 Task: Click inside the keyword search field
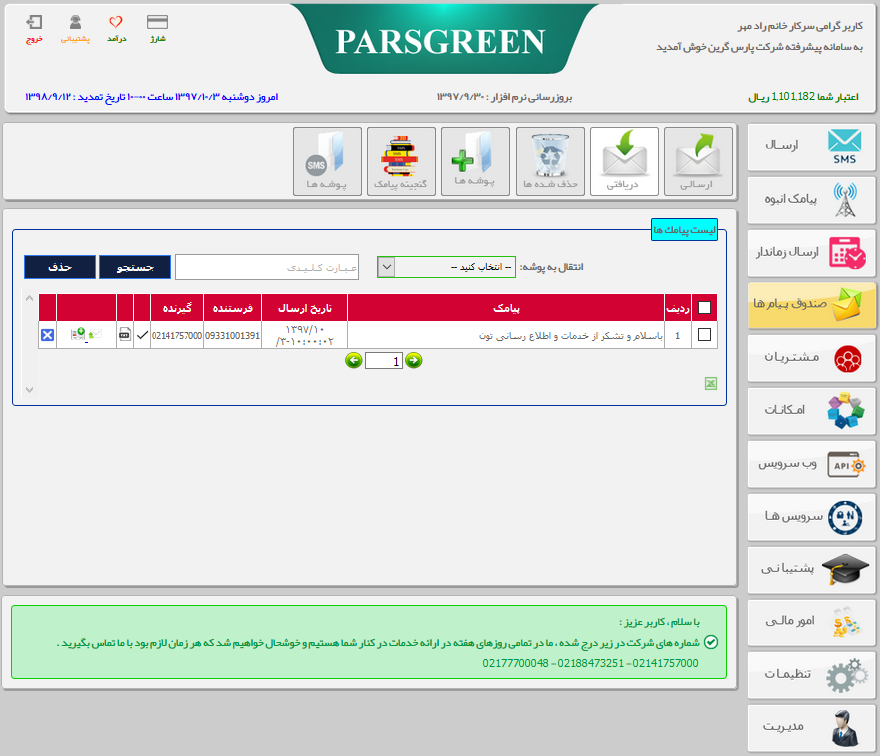point(266,267)
